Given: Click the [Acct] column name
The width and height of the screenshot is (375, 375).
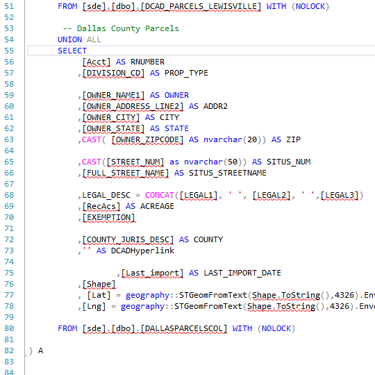Looking at the screenshot, I should pyautogui.click(x=96, y=62).
